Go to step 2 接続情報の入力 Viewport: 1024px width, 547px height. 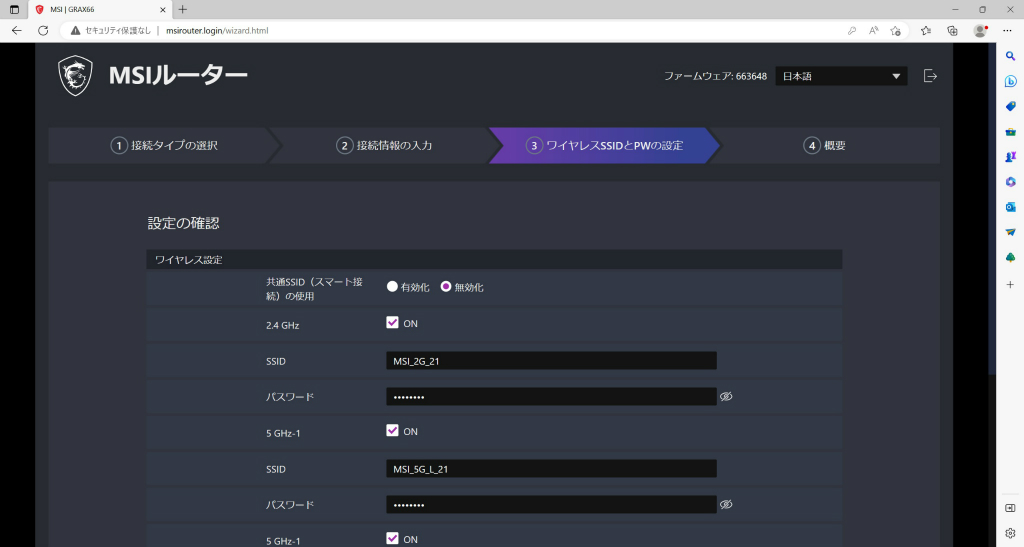click(384, 146)
